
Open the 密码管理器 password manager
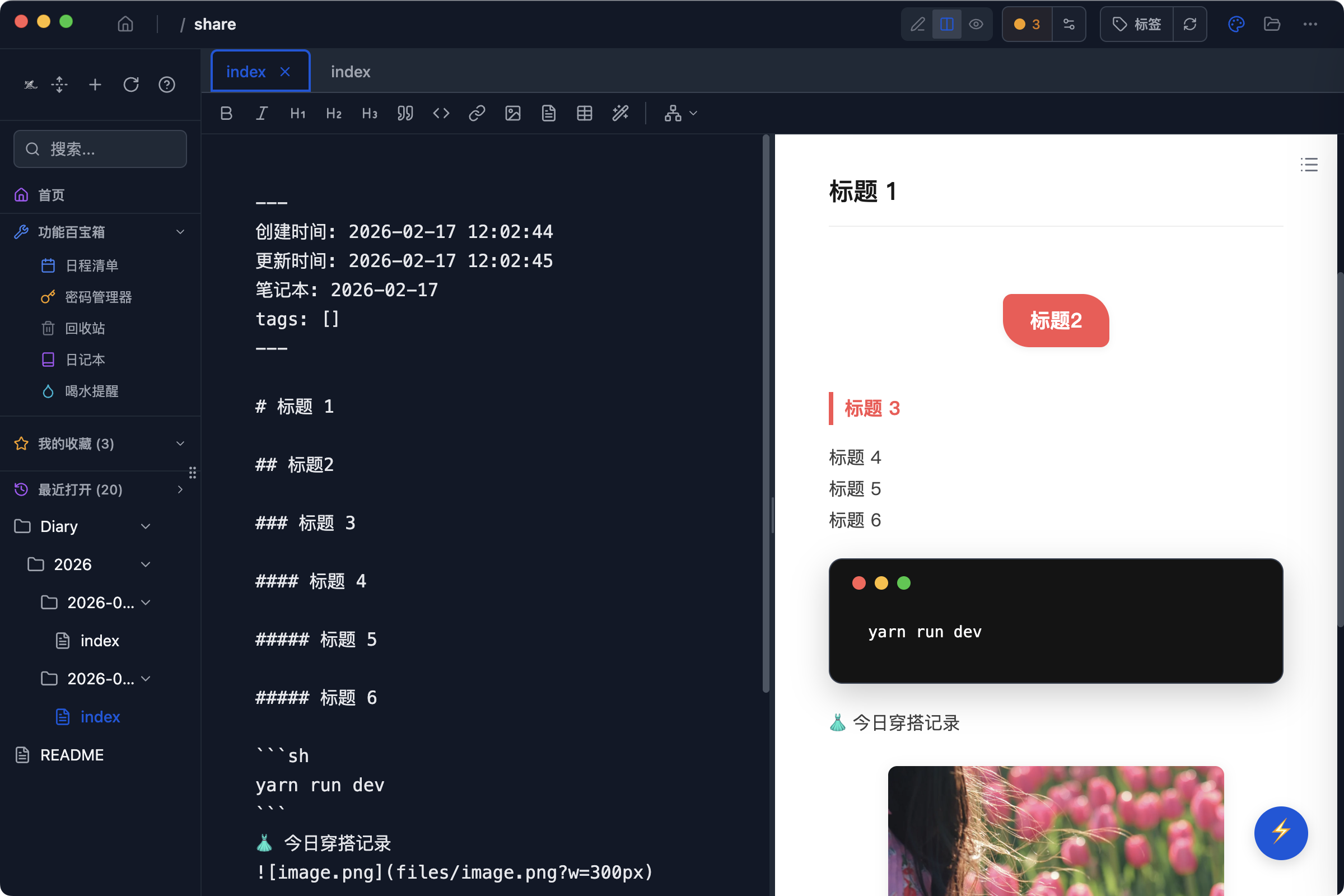click(x=99, y=297)
